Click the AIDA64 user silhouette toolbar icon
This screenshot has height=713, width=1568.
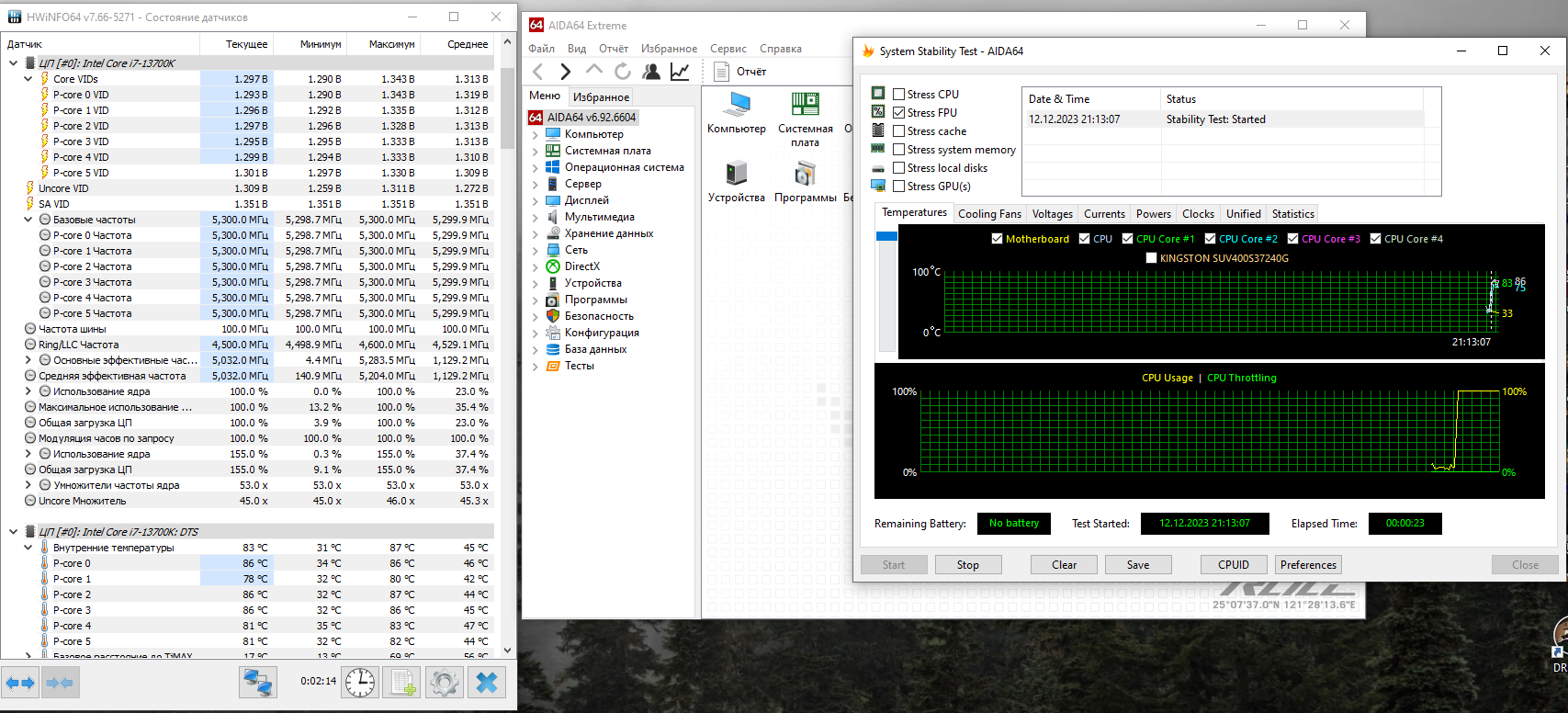651,72
